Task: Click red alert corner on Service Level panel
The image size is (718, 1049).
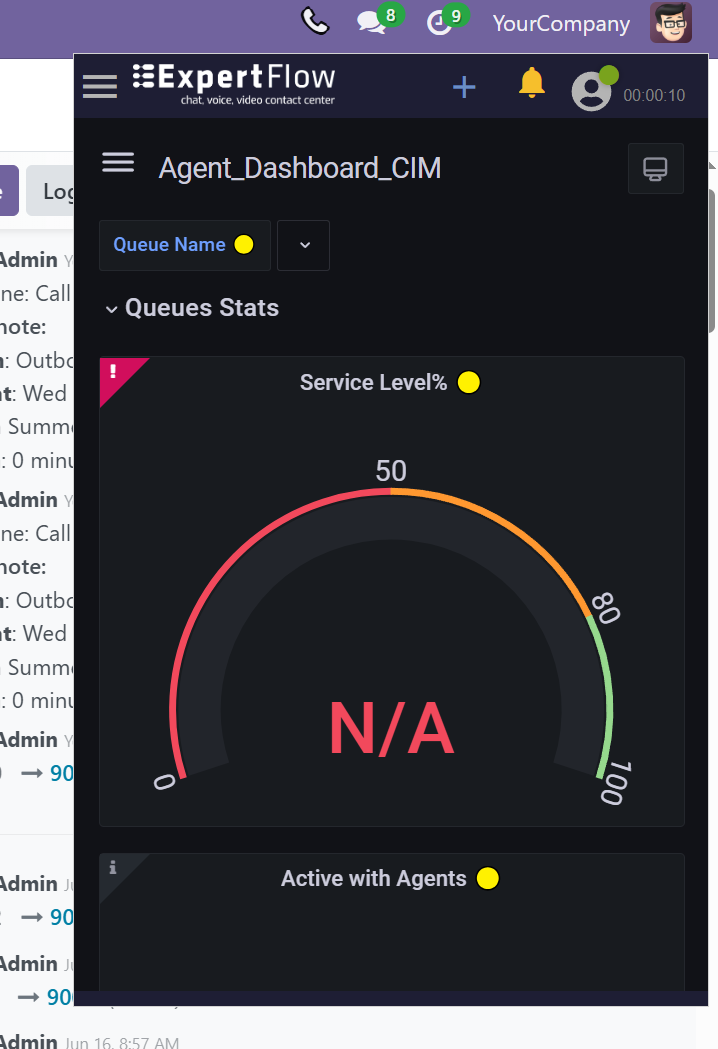Action: click(x=114, y=372)
